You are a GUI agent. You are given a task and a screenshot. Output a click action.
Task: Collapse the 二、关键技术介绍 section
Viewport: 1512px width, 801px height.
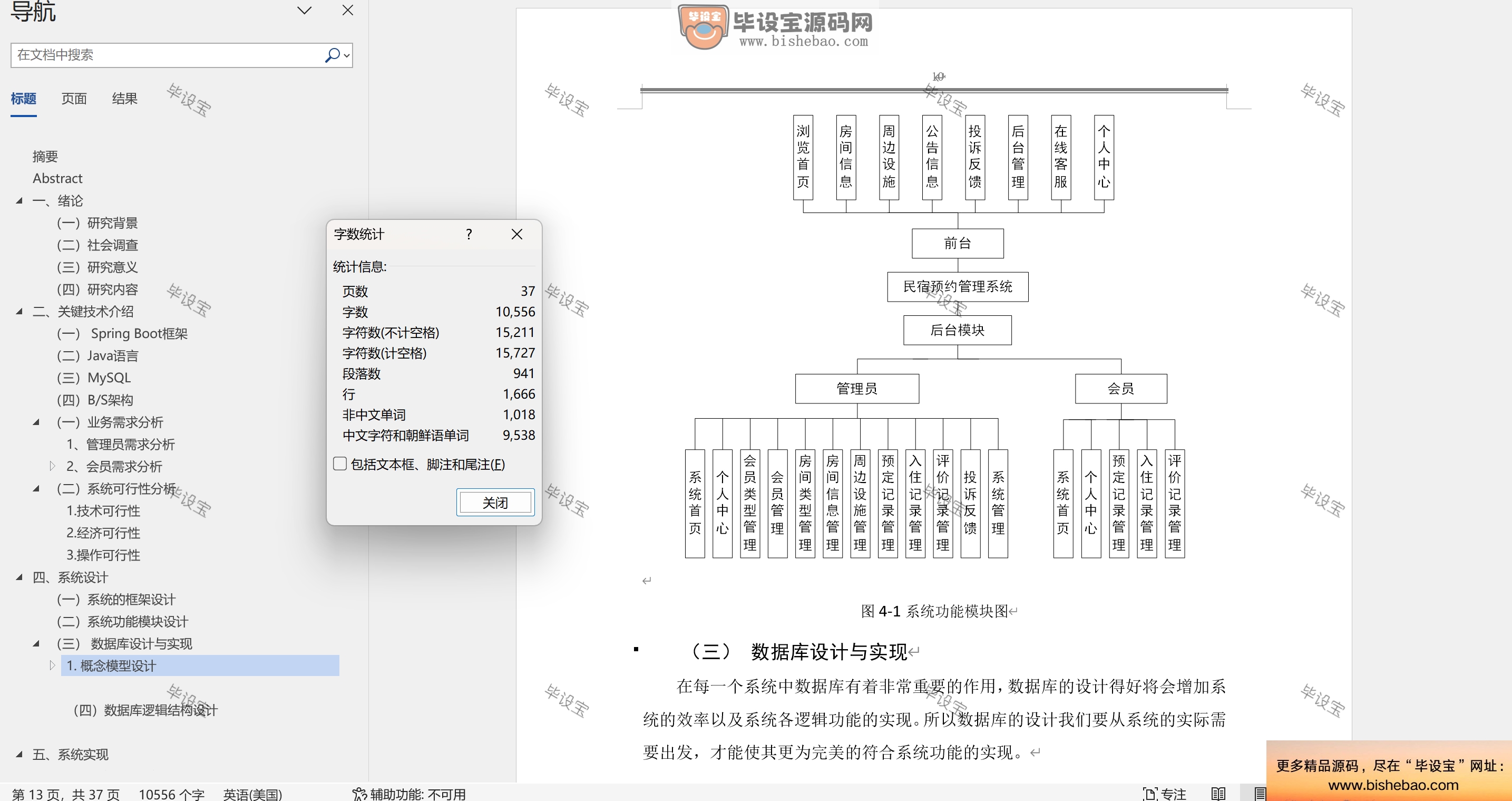19,312
